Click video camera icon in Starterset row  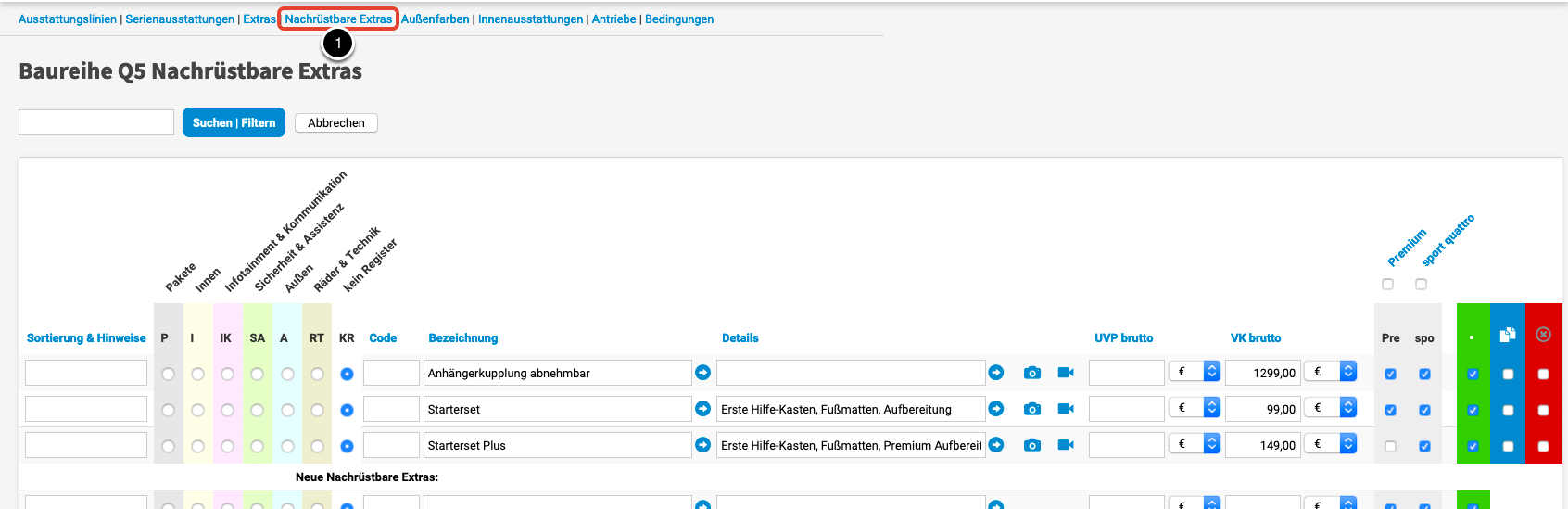click(x=1066, y=409)
